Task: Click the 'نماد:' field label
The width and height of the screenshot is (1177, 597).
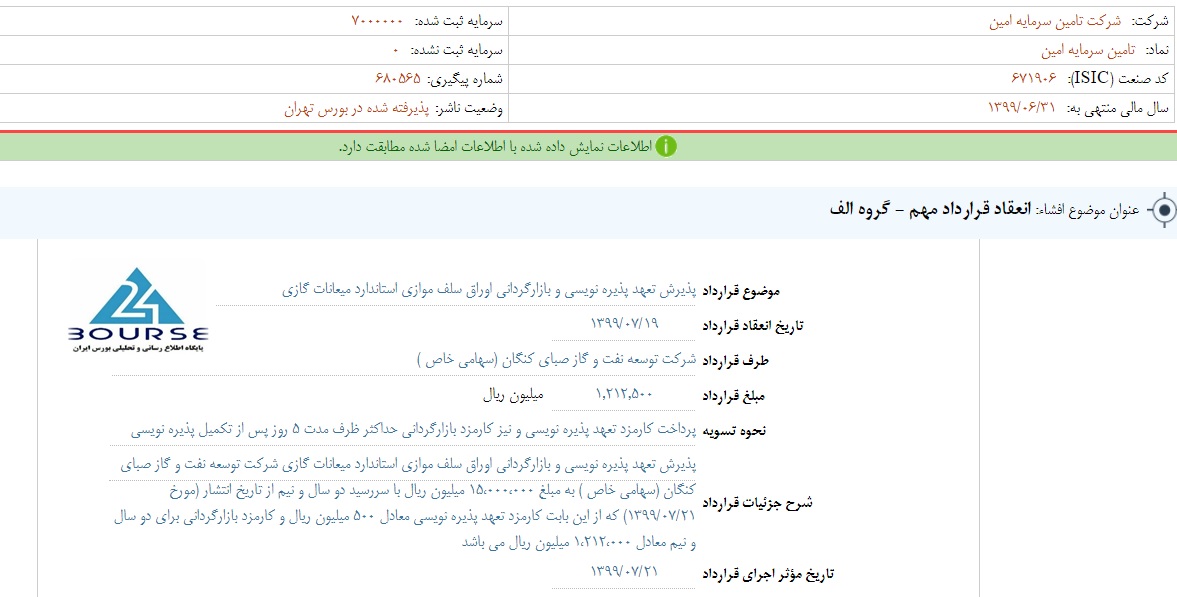Action: [x=1155, y=50]
